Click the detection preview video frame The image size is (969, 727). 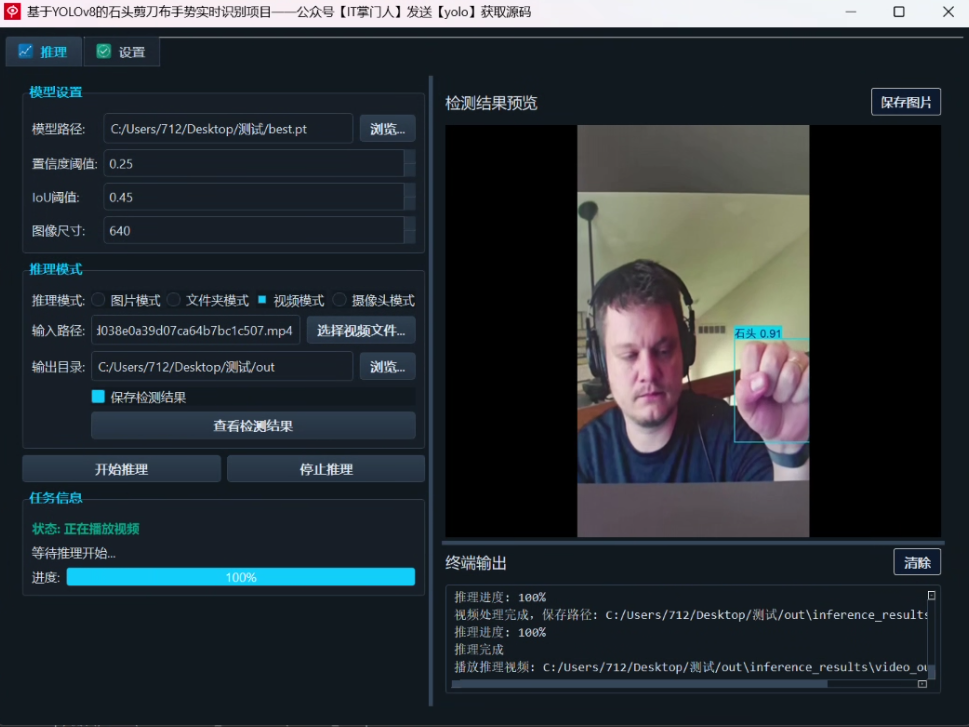tap(693, 331)
